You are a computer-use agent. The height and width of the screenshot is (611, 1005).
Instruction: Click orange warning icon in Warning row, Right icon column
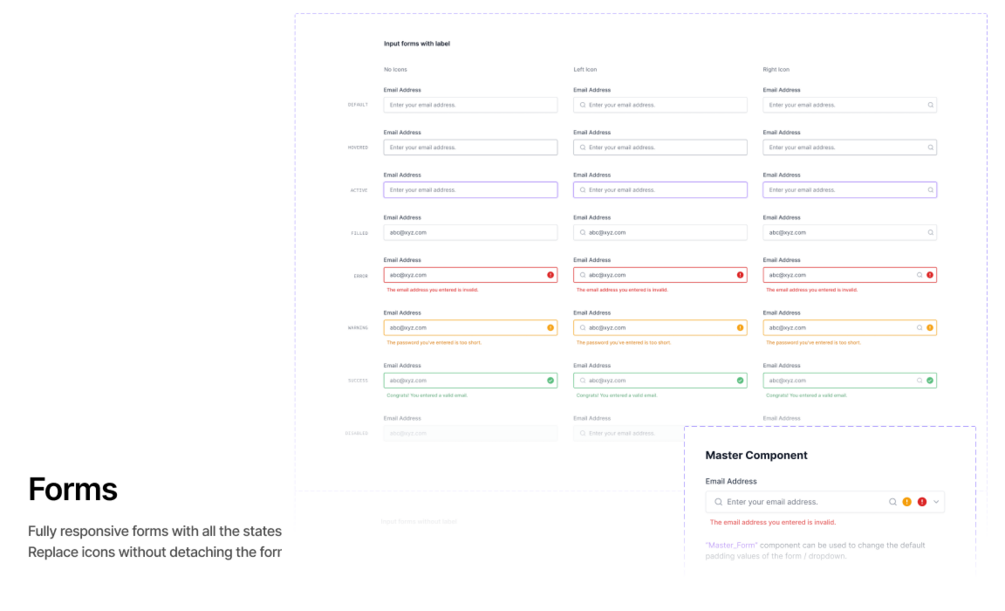930,328
